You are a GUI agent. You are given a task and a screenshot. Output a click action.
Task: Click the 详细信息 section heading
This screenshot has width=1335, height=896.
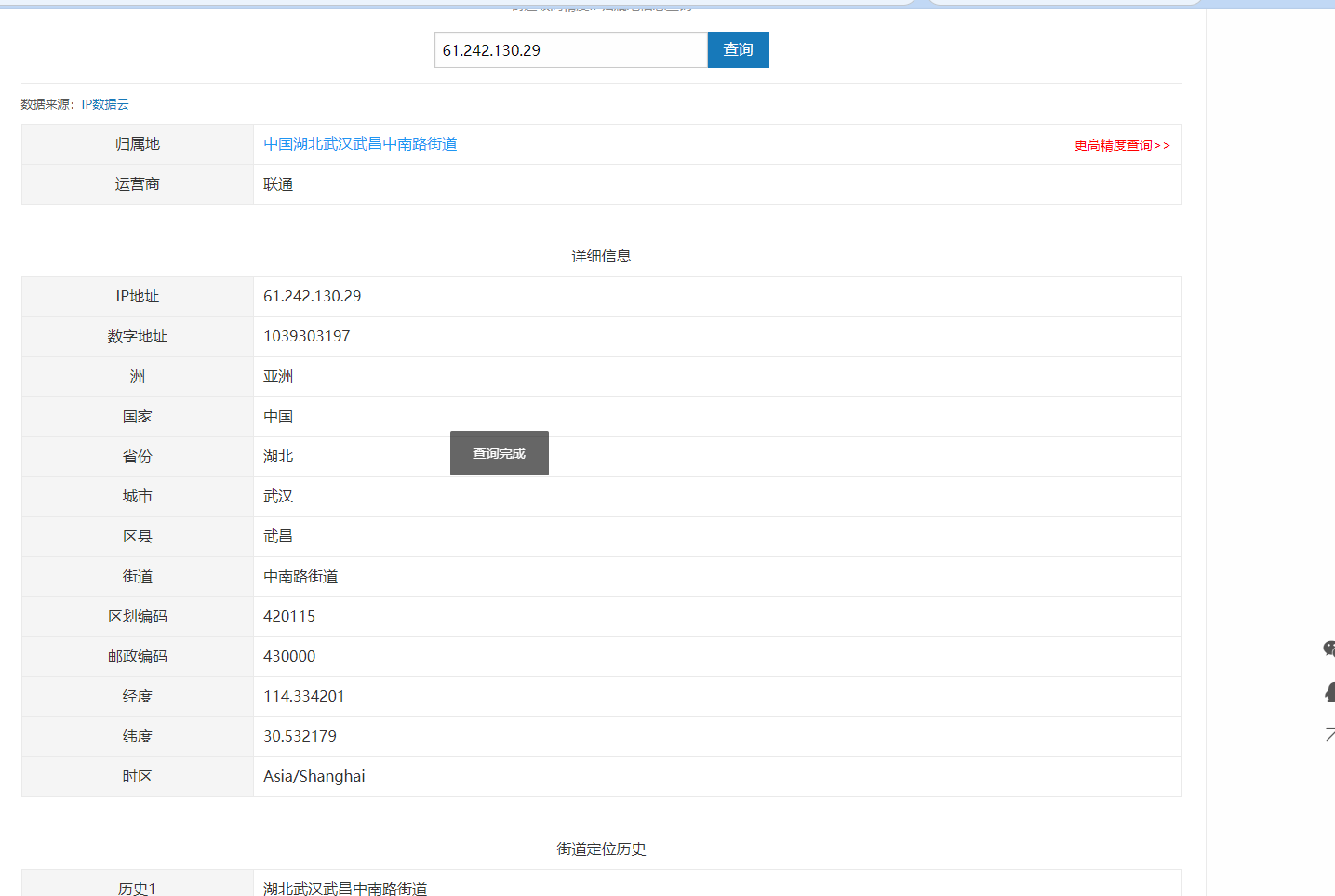tap(600, 256)
